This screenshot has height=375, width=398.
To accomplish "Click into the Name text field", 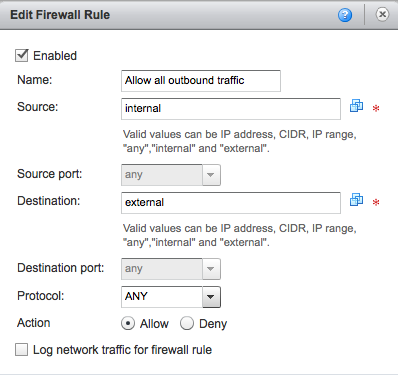I will [x=201, y=81].
